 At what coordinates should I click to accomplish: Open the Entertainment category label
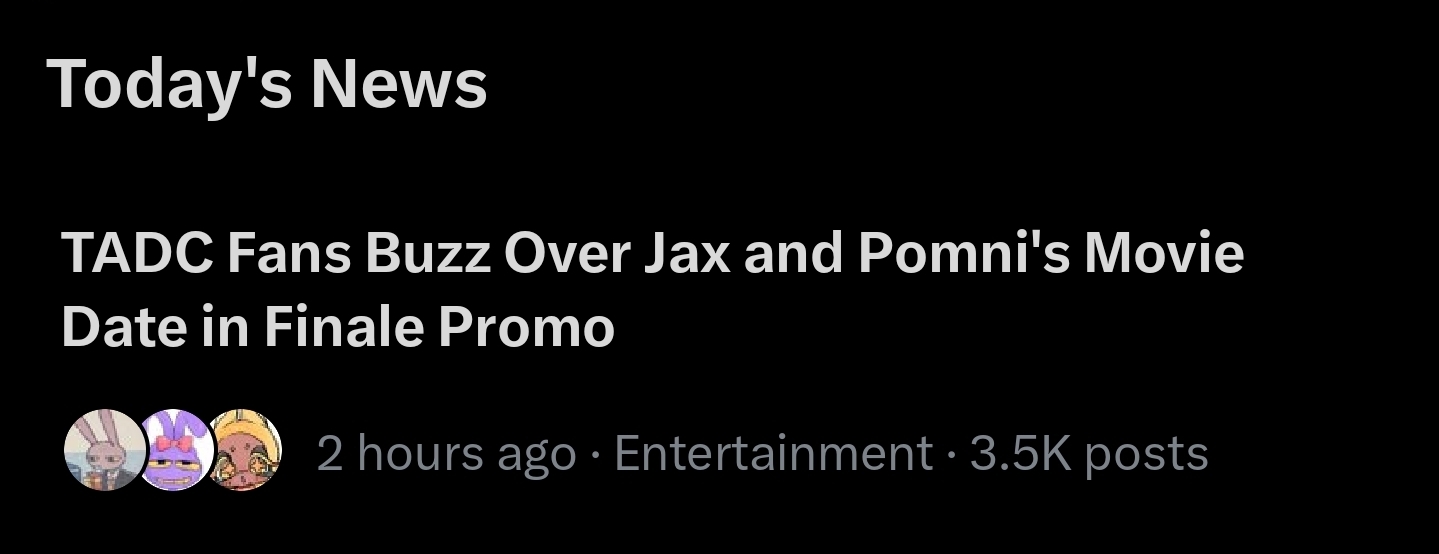[773, 453]
